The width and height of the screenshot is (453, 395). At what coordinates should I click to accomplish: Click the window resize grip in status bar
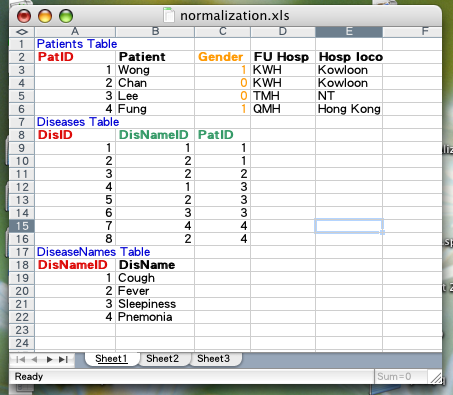[x=435, y=377]
